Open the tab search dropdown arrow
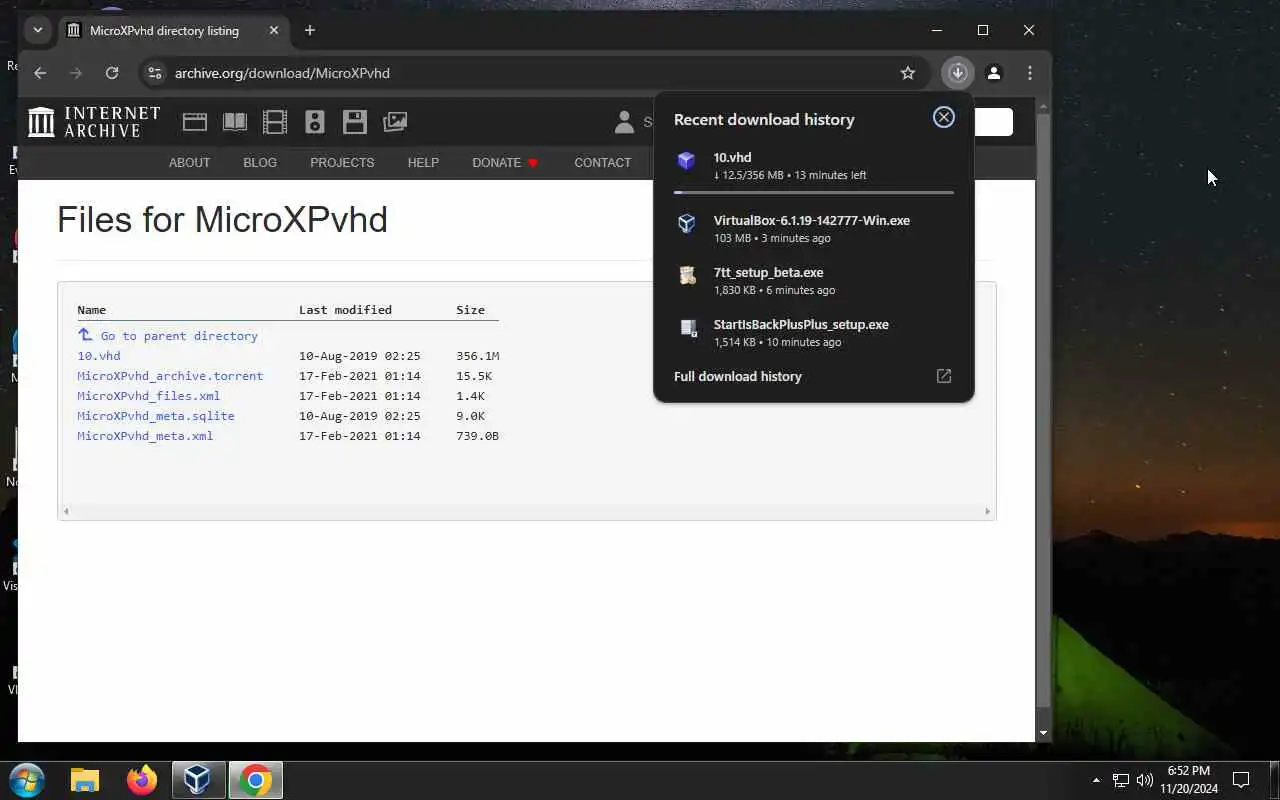 point(38,30)
